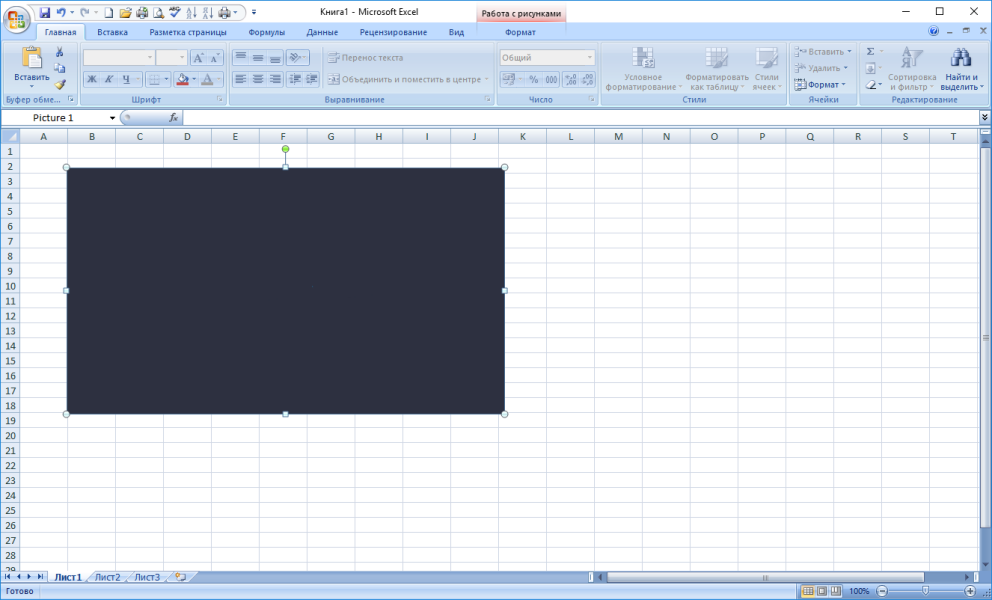992x600 pixels.
Task: Save the workbook from quick access toolbar
Action: [x=44, y=12]
